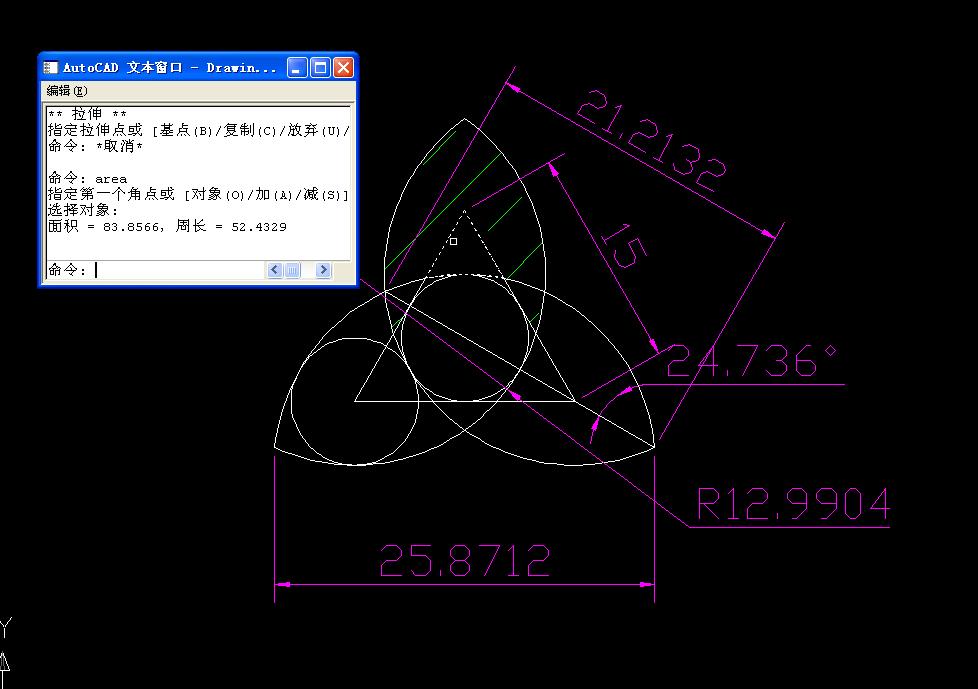Click the horizontal scrollbar thumb

[292, 269]
